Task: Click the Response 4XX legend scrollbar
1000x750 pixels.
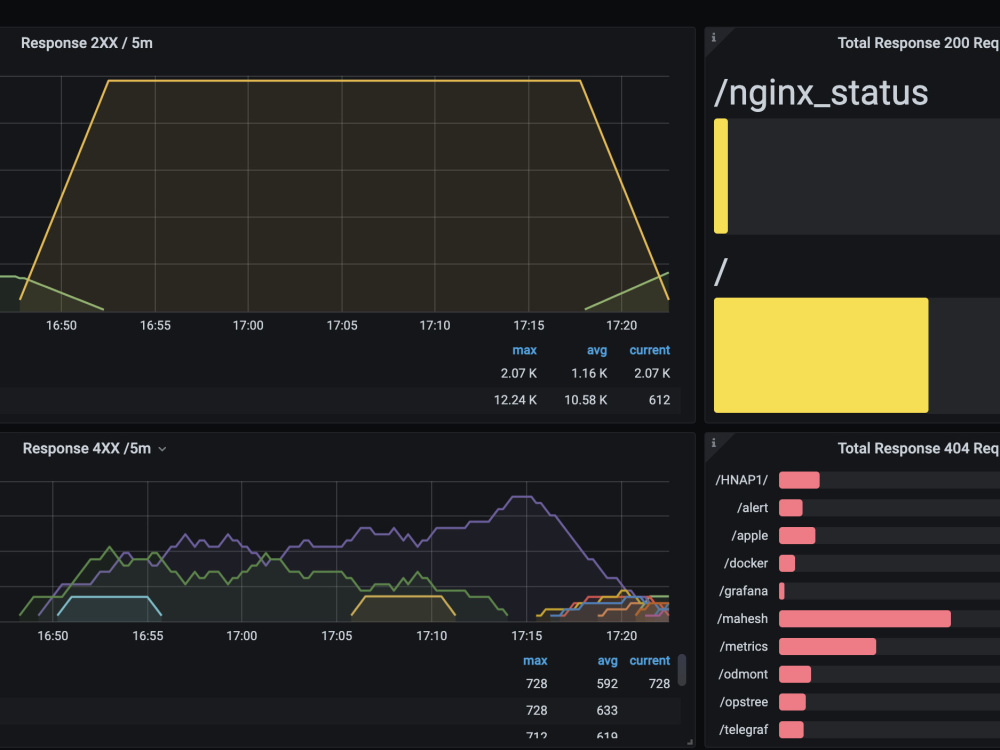Action: 682,670
